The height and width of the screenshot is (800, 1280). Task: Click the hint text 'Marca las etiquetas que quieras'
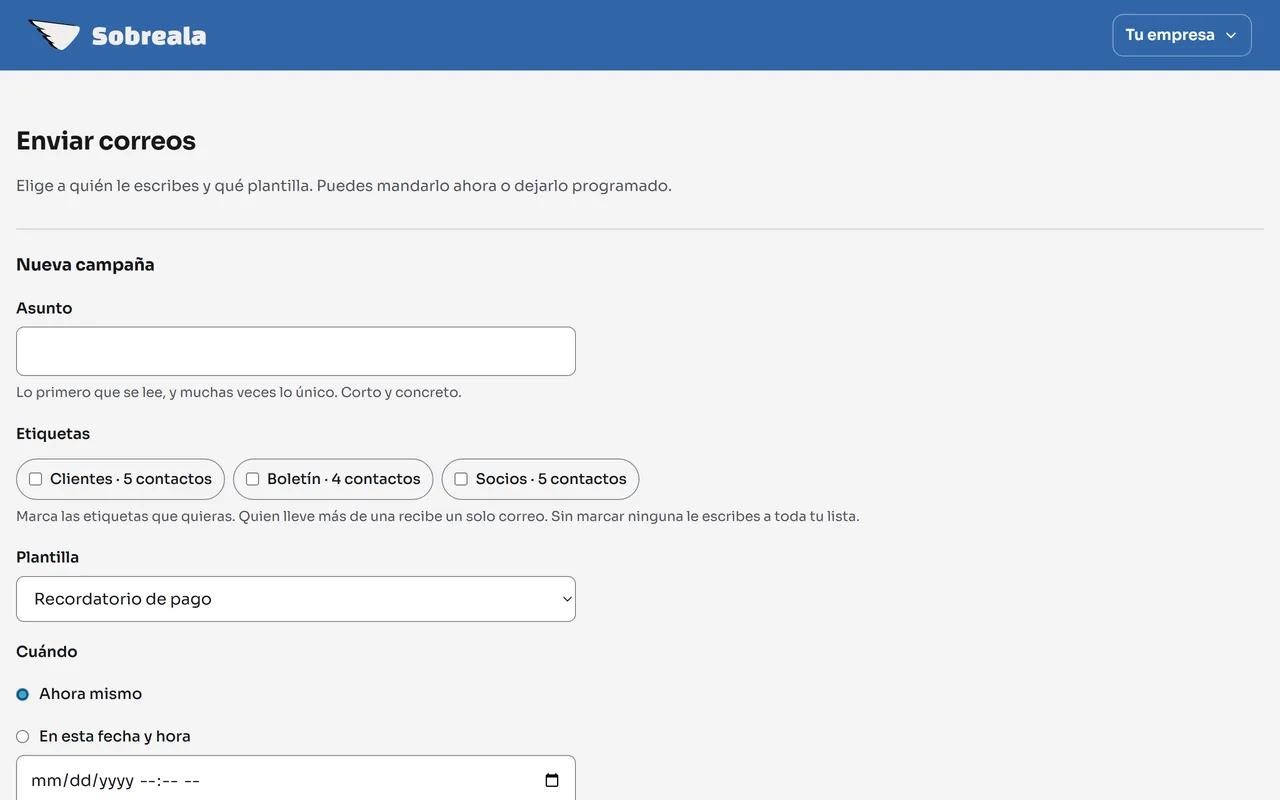[x=438, y=517]
